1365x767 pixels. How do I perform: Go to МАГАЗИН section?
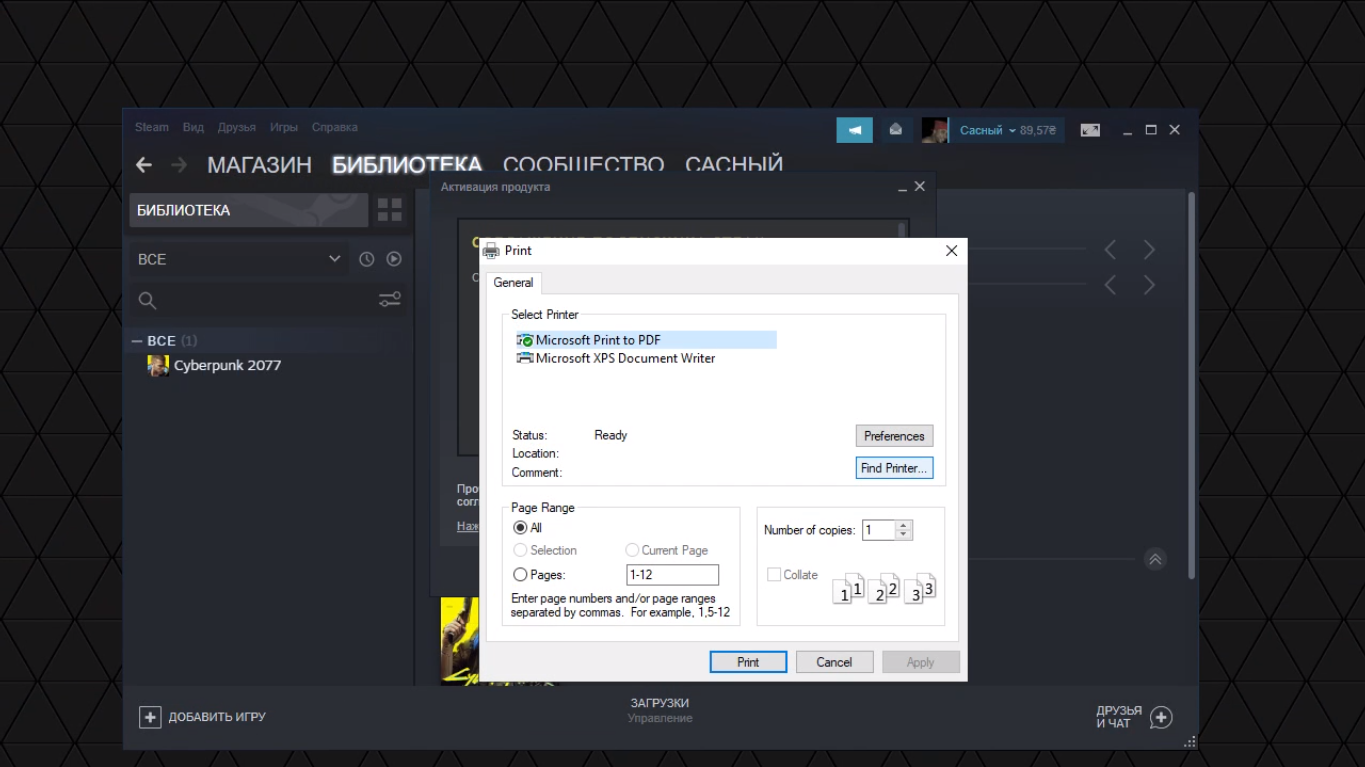(x=259, y=165)
